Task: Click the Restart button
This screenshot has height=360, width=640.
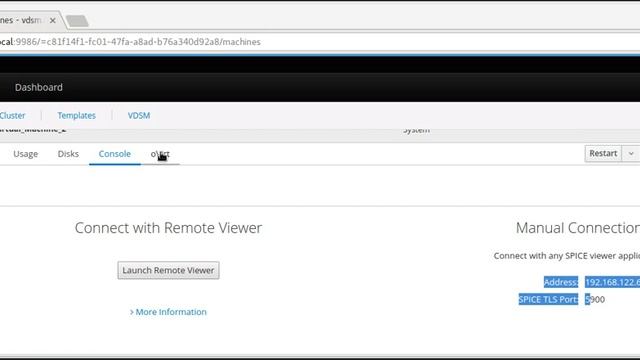Action: coord(603,153)
